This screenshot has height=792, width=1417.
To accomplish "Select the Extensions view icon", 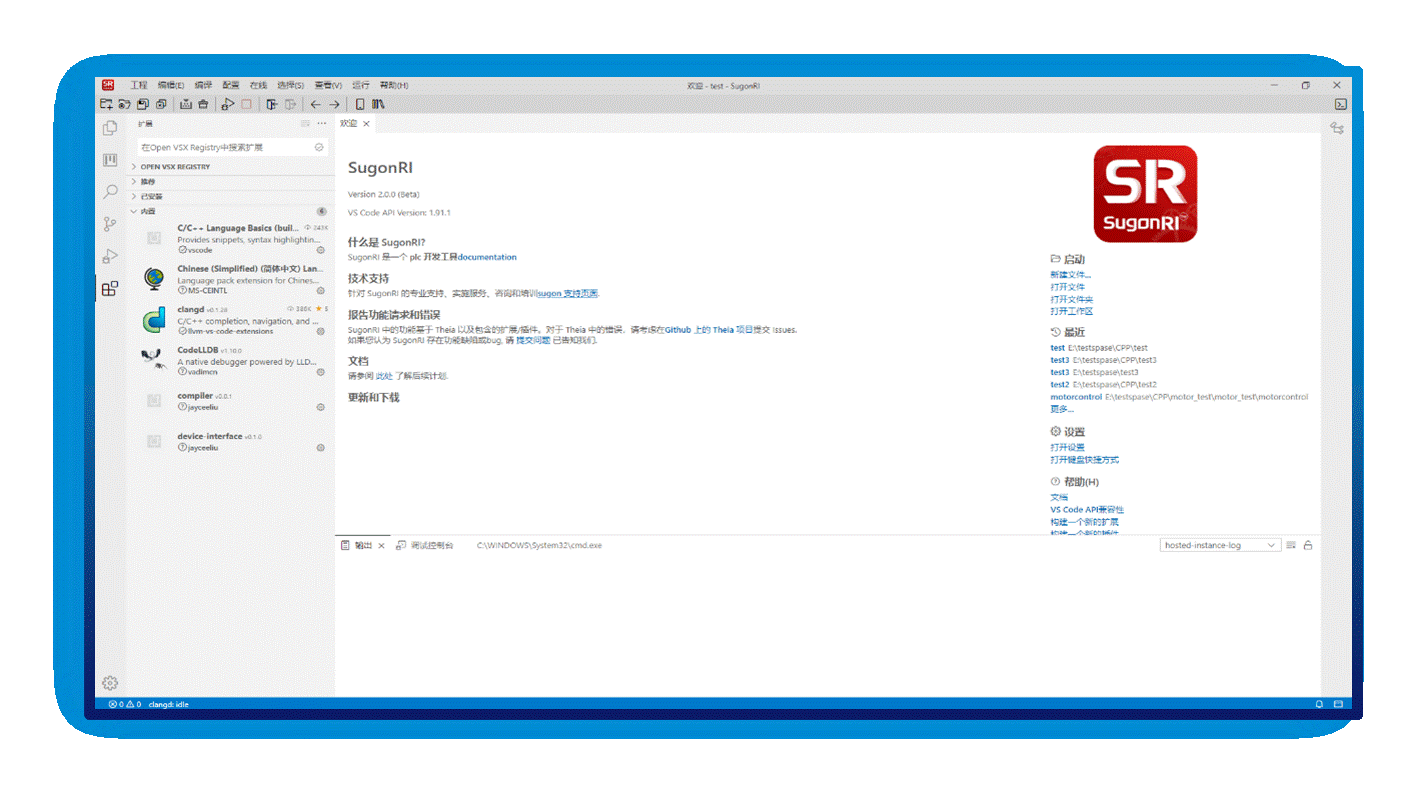I will [x=110, y=289].
